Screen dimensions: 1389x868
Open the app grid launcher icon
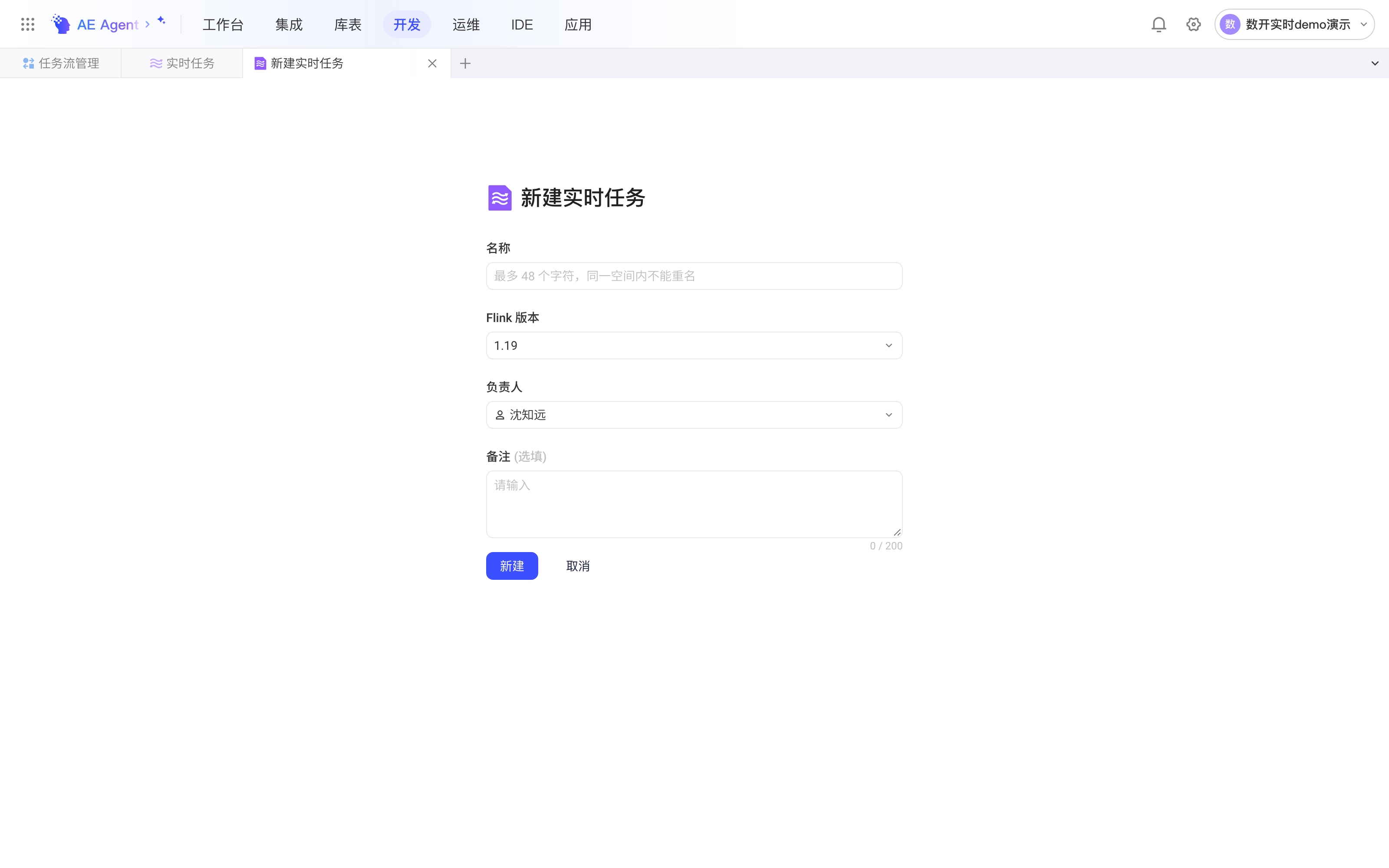[x=27, y=24]
